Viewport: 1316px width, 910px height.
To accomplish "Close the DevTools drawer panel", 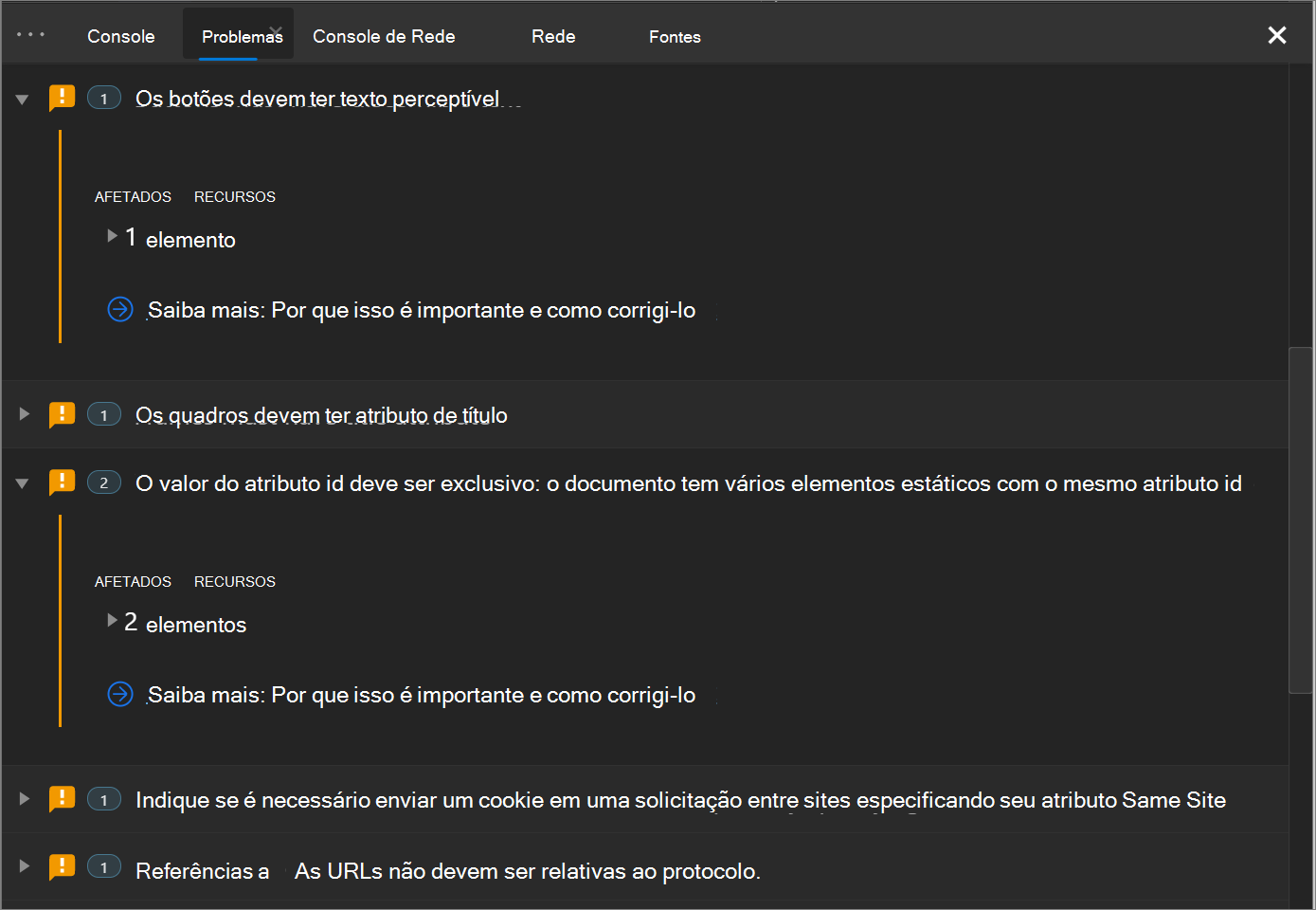I will click(x=1277, y=35).
